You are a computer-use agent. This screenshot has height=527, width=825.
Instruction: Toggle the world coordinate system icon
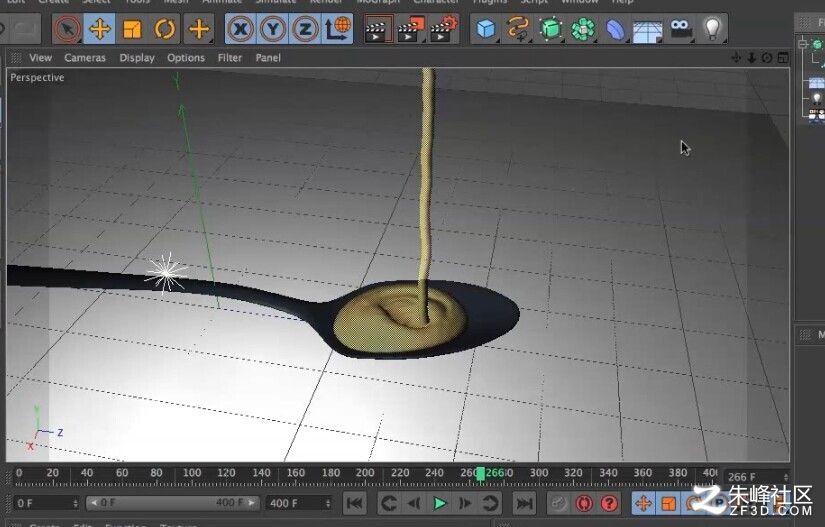click(337, 28)
